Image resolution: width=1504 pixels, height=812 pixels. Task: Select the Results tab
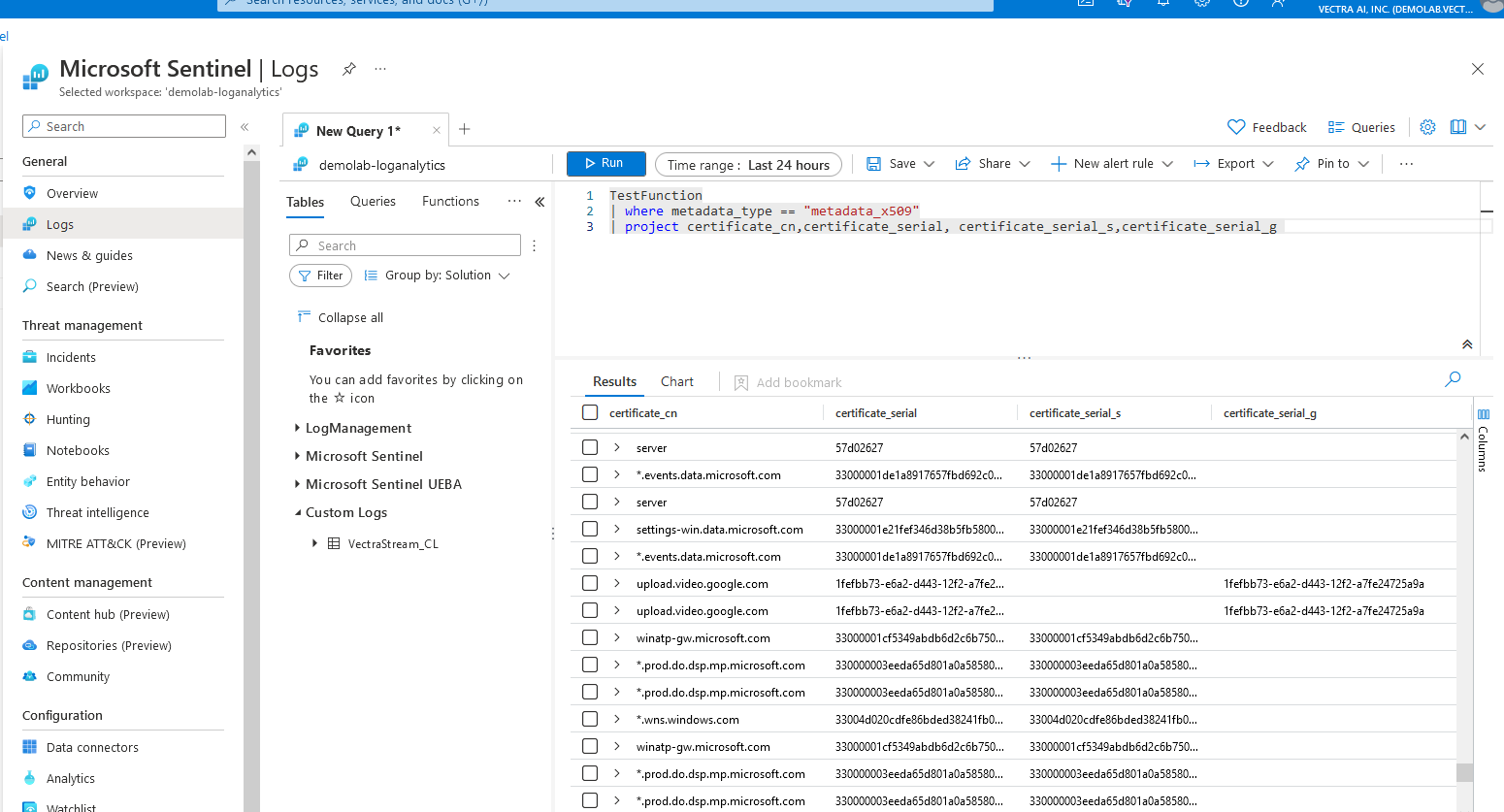point(615,381)
